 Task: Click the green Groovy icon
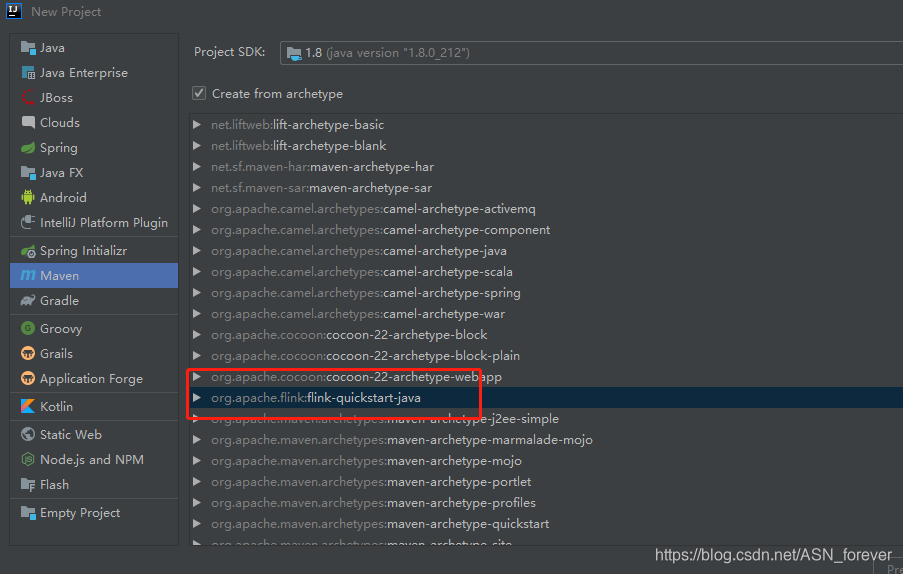coord(28,328)
